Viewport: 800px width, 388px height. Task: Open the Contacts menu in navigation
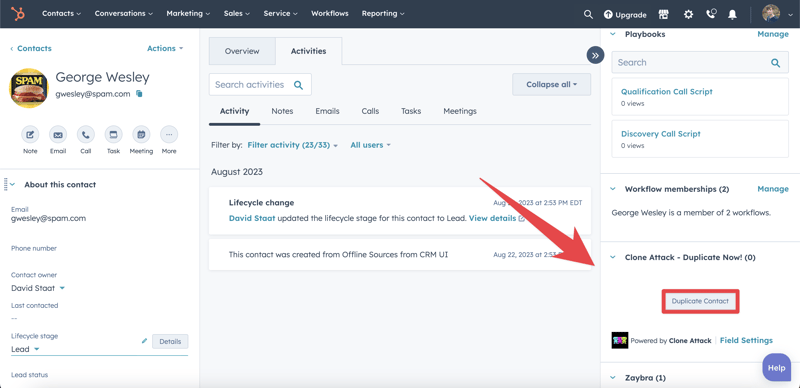coord(61,14)
